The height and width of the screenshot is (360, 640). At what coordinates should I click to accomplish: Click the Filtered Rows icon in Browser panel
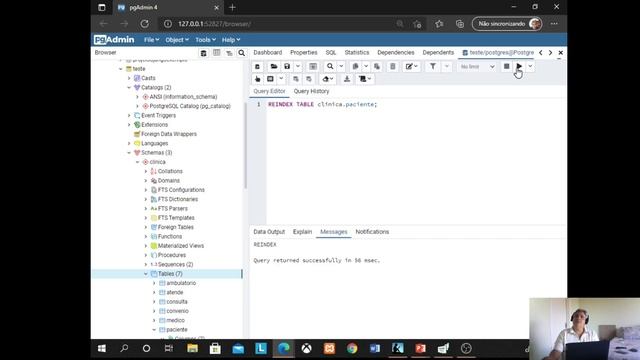tap(229, 53)
